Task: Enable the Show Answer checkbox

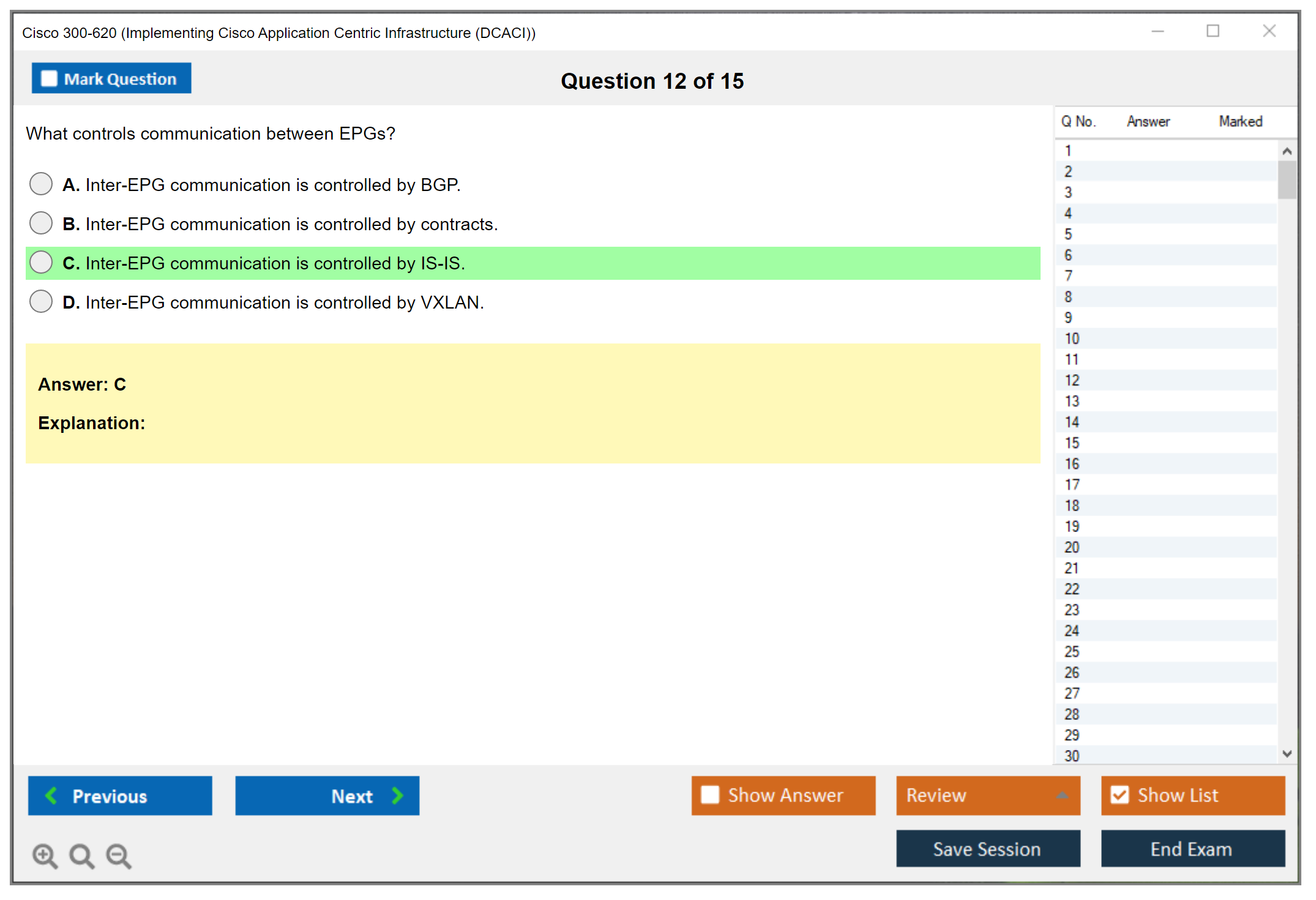Action: [710, 795]
